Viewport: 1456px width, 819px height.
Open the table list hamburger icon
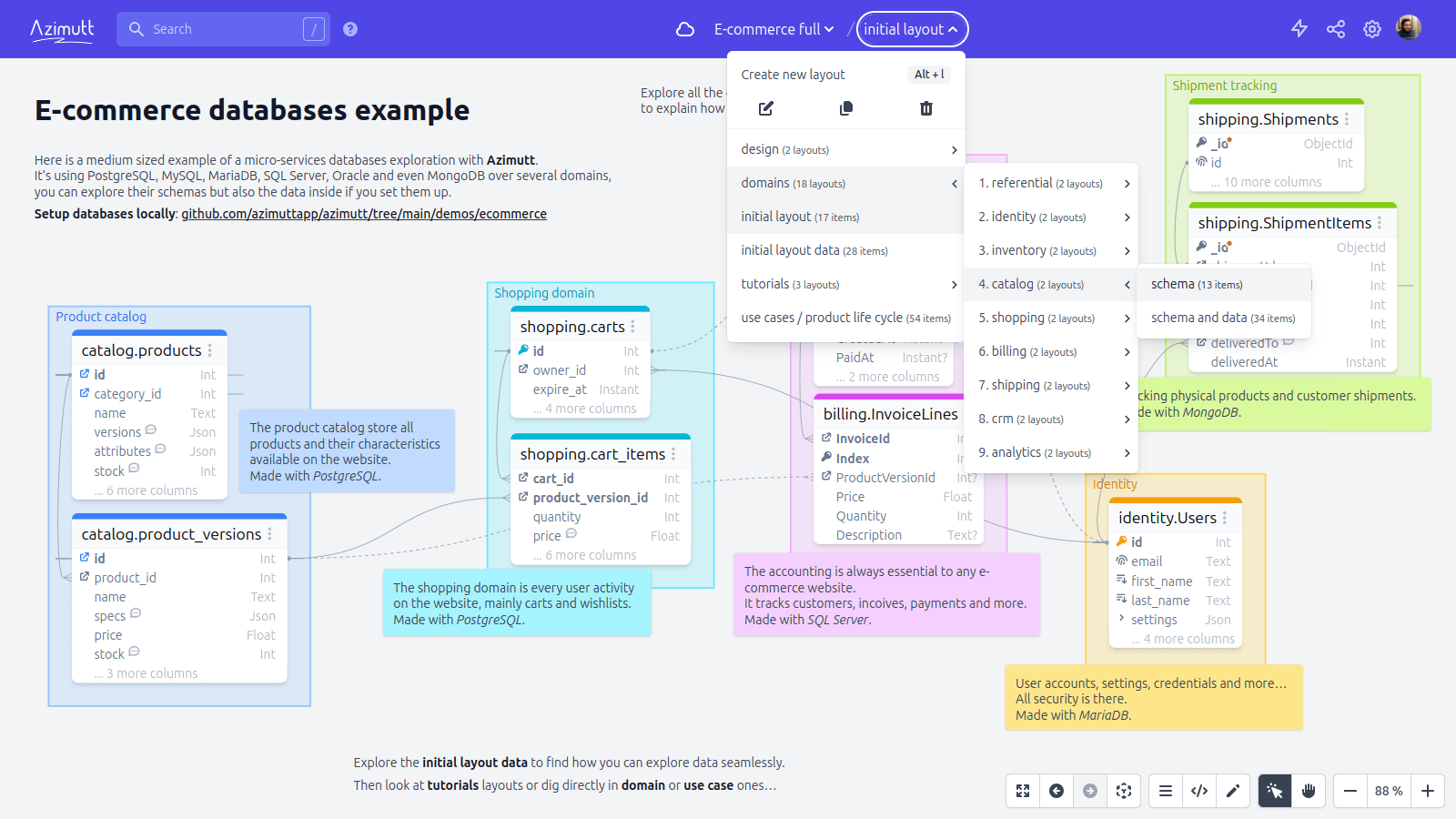pos(1166,791)
